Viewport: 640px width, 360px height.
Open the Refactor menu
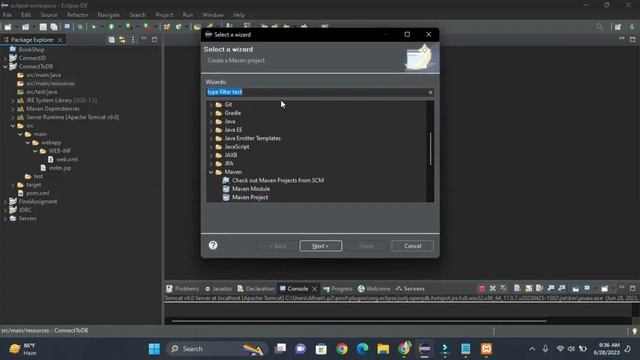point(78,15)
